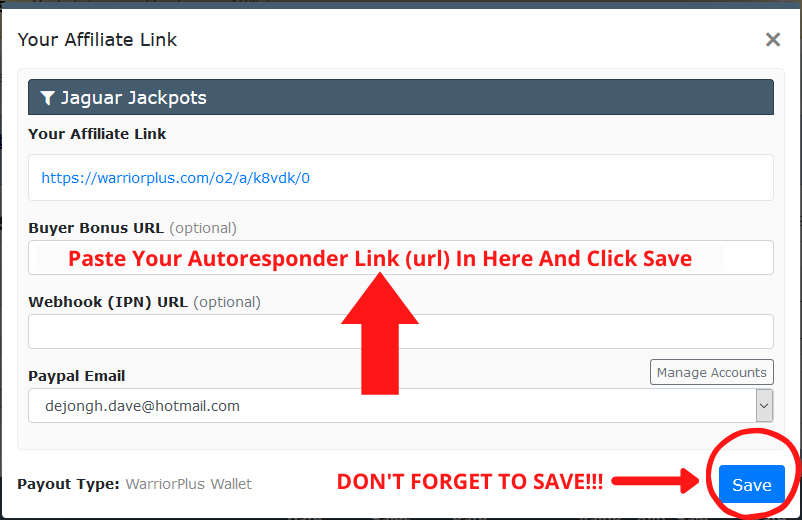Click the DON'T FORGET TO SAVE!!! text

click(x=470, y=482)
